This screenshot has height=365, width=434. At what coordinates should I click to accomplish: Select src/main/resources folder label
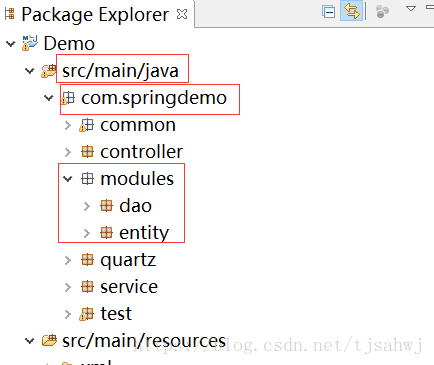point(144,341)
